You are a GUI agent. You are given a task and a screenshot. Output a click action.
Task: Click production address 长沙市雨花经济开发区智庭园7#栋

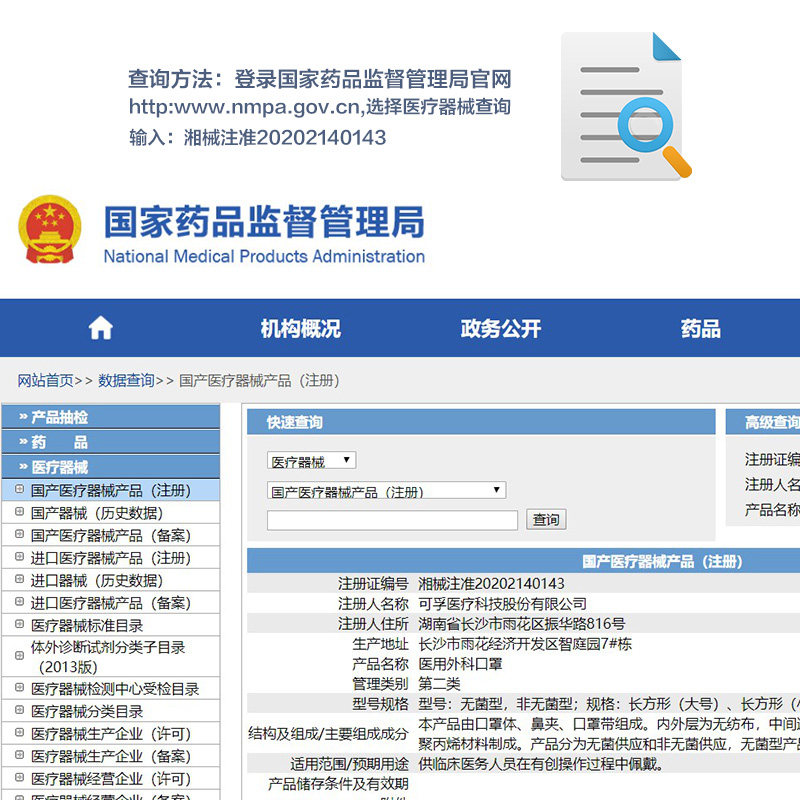pos(525,644)
